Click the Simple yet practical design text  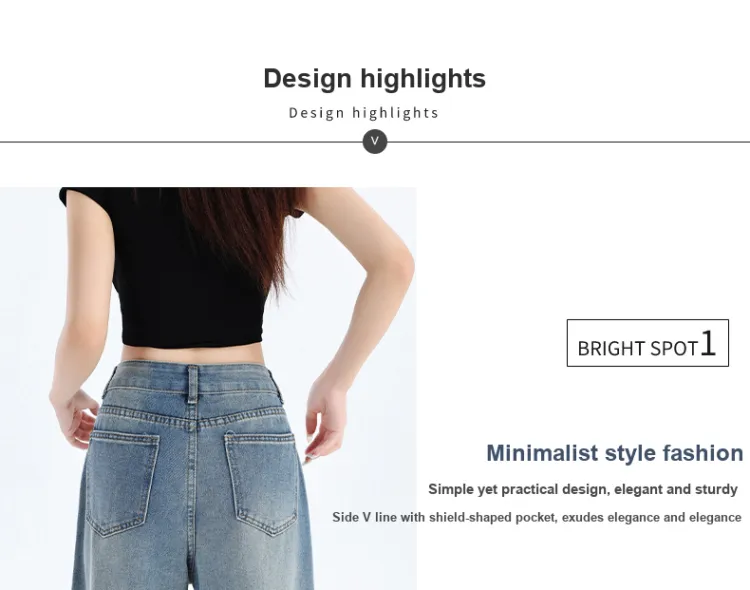coord(583,489)
